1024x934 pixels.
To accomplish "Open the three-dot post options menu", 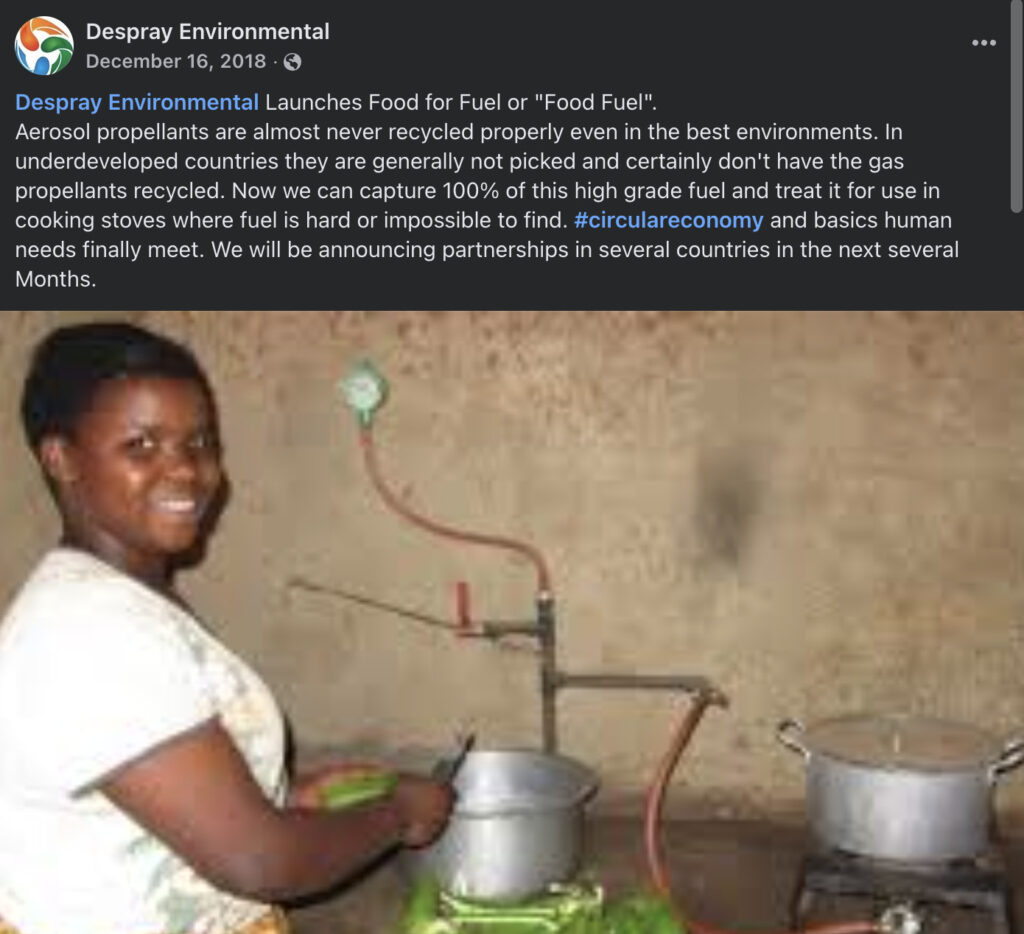I will (984, 43).
